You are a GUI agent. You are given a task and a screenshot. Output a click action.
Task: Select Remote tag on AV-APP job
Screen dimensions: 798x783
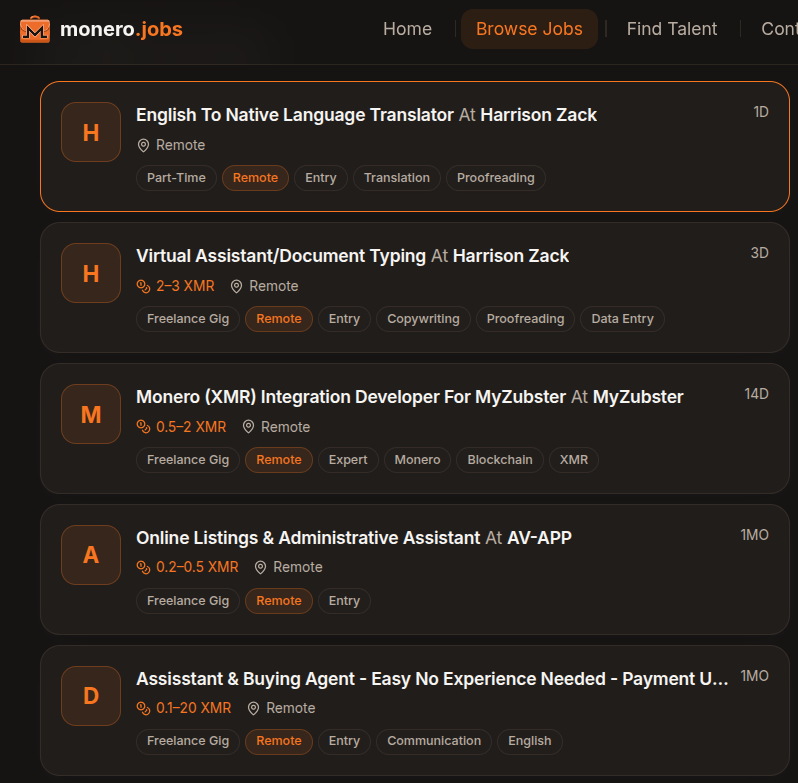coord(279,601)
